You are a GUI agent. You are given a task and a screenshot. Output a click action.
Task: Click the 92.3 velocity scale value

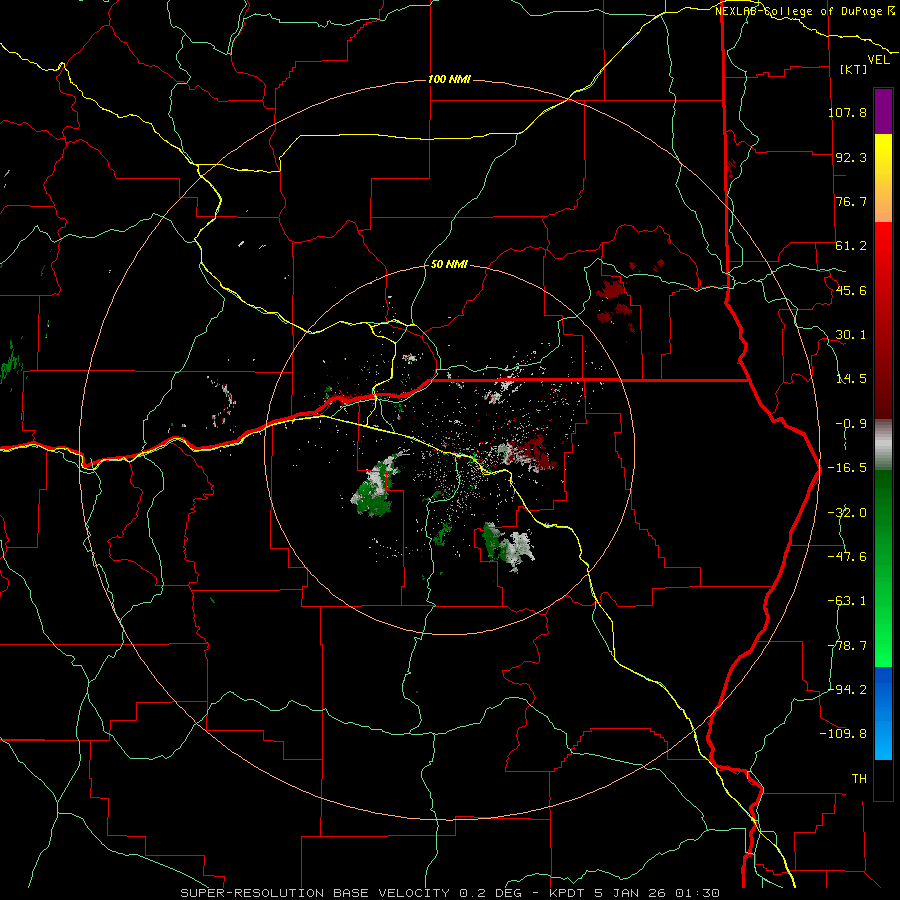point(851,157)
